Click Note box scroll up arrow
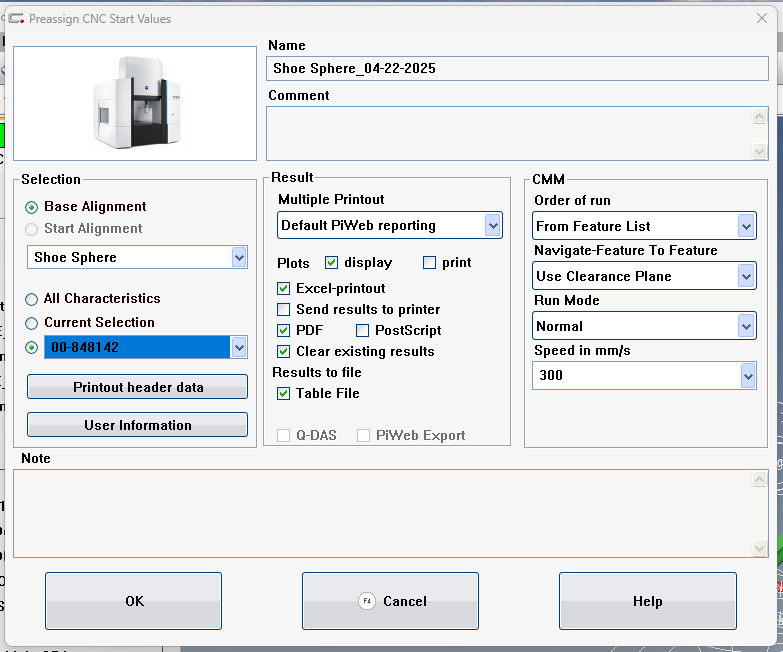The width and height of the screenshot is (783, 652). click(x=759, y=480)
